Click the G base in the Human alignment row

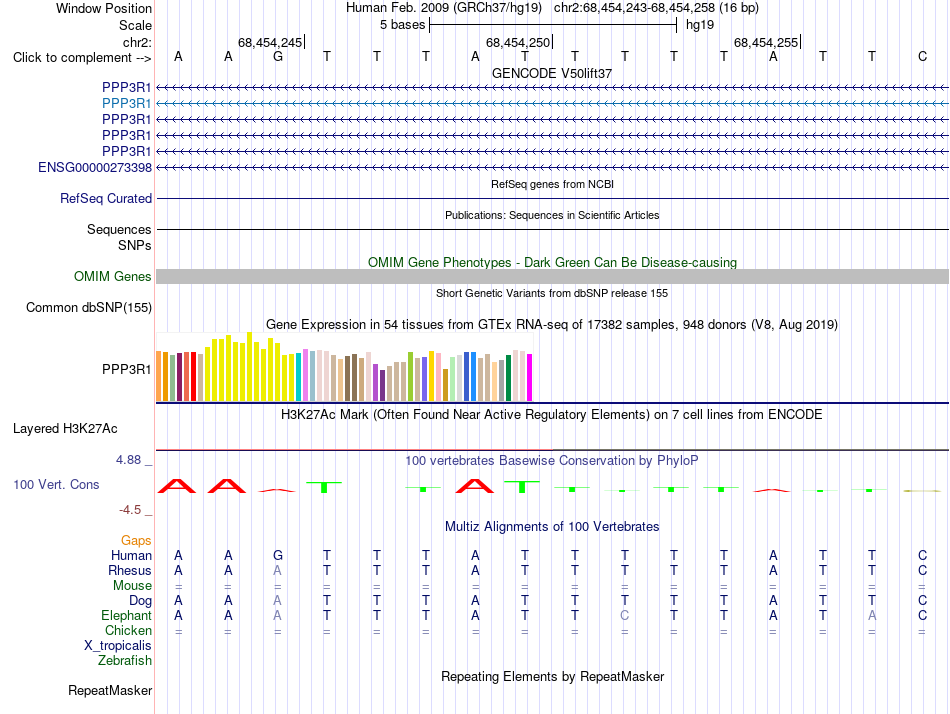point(277,555)
